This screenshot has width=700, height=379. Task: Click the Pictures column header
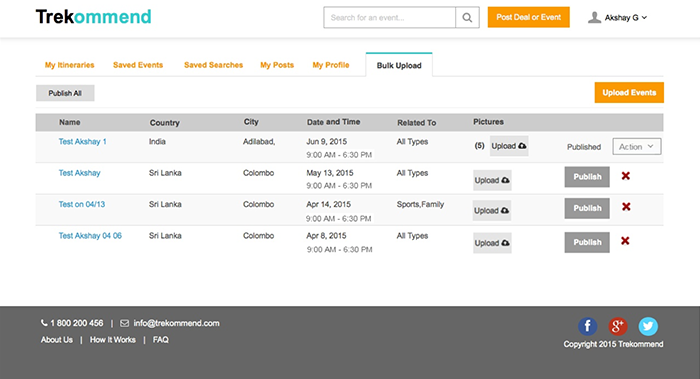click(x=488, y=122)
